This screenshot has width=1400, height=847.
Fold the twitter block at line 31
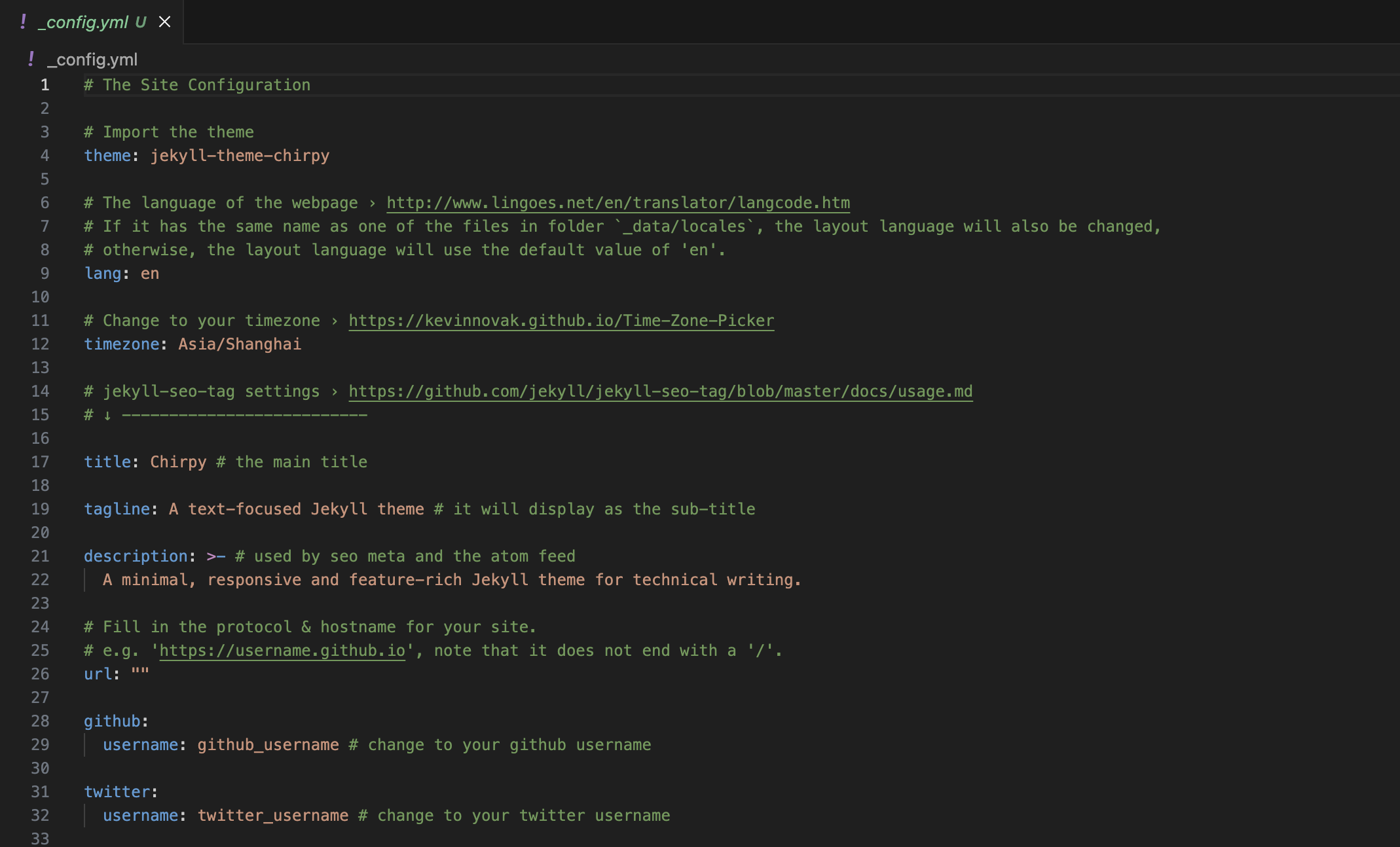[x=69, y=792]
